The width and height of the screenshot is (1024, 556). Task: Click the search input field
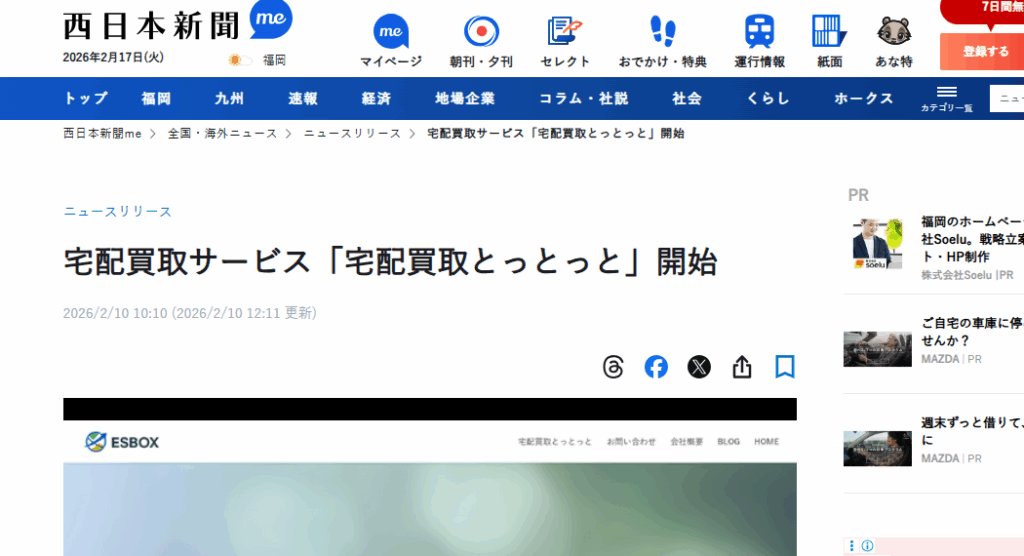pyautogui.click(x=1006, y=98)
